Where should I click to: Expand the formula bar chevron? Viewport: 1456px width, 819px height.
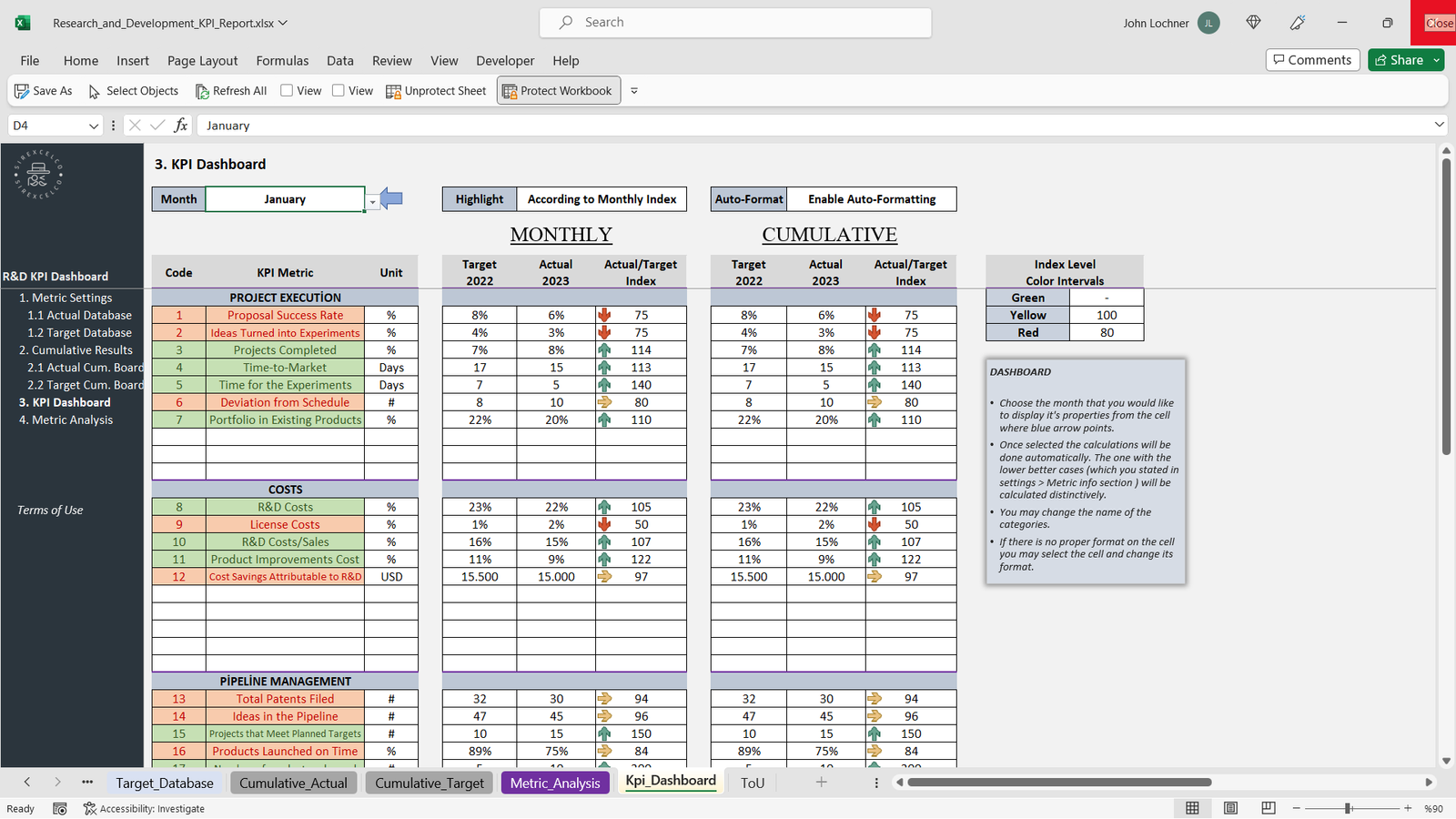click(x=1439, y=125)
